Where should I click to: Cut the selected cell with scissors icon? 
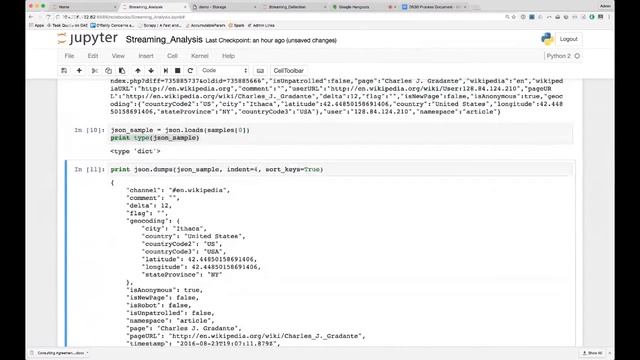point(95,71)
